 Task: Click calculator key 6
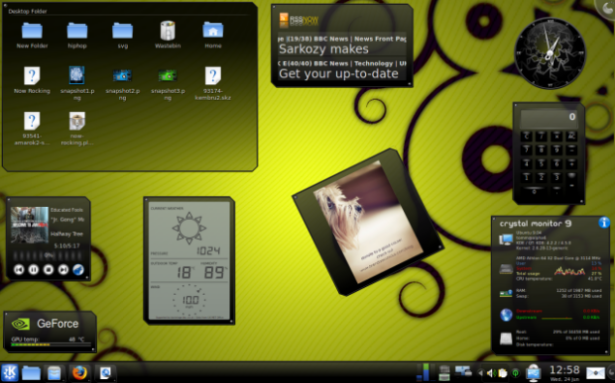556,164
